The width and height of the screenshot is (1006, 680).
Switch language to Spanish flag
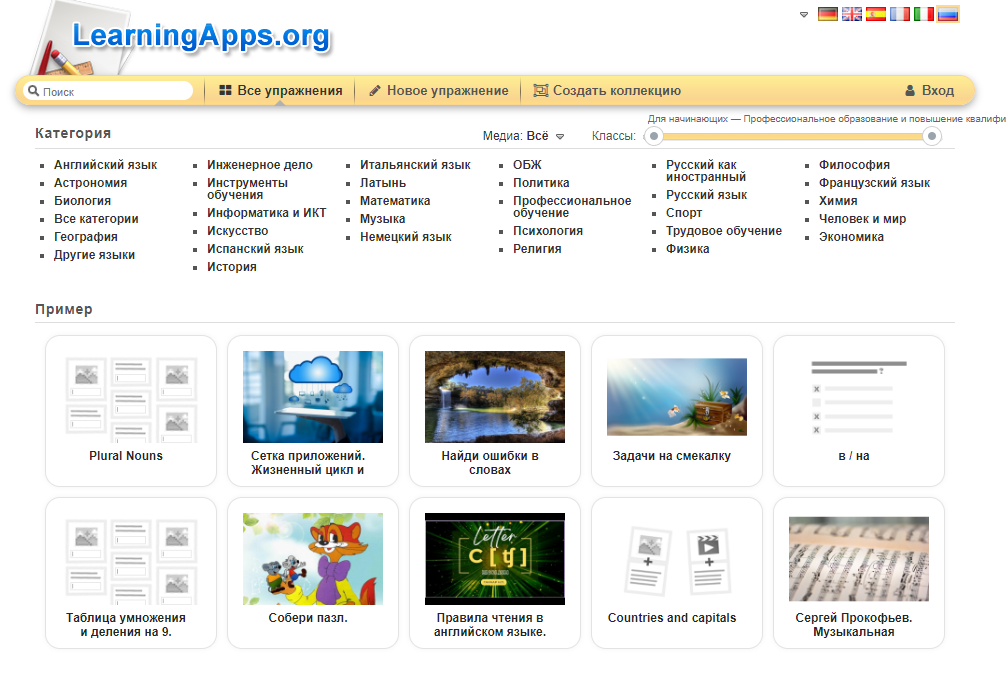tap(876, 14)
